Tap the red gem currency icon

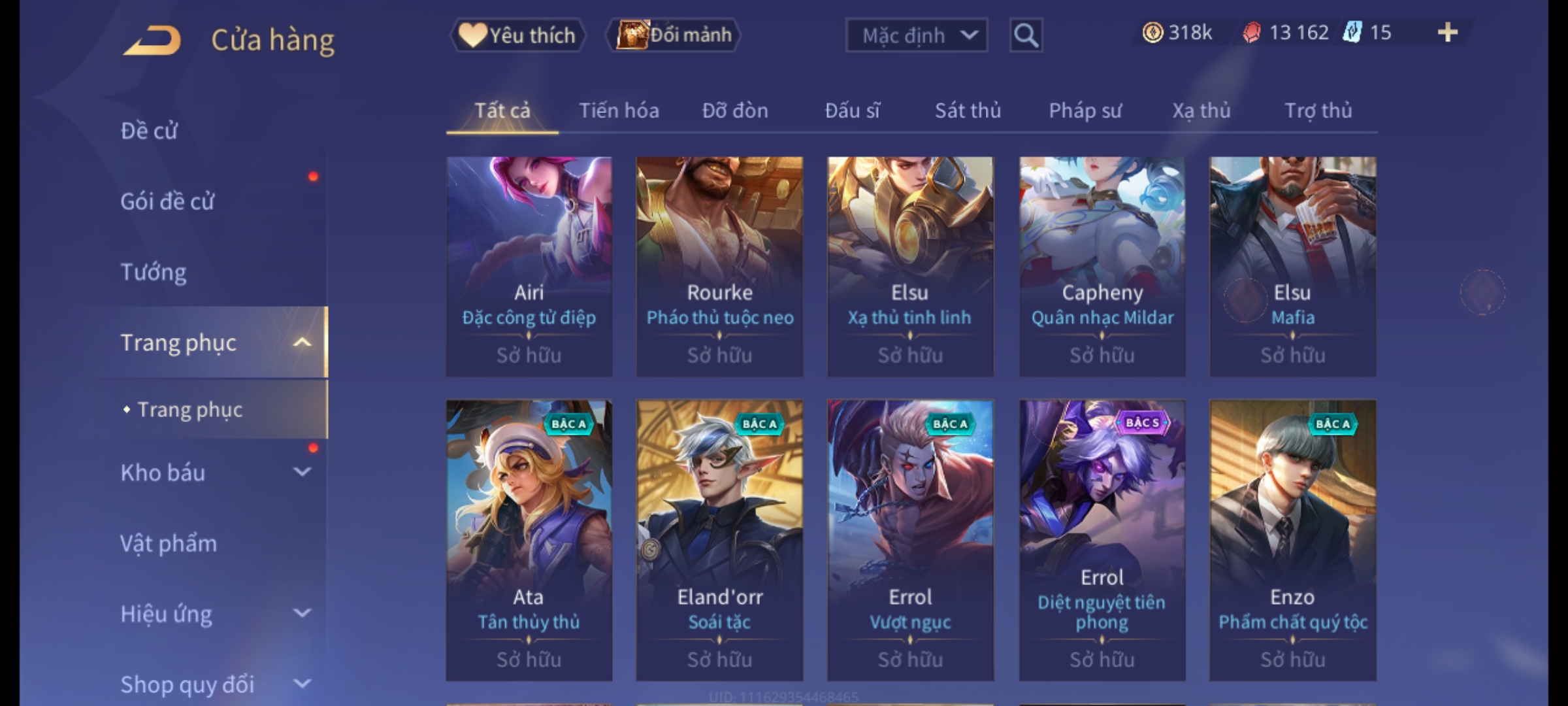point(1252,33)
